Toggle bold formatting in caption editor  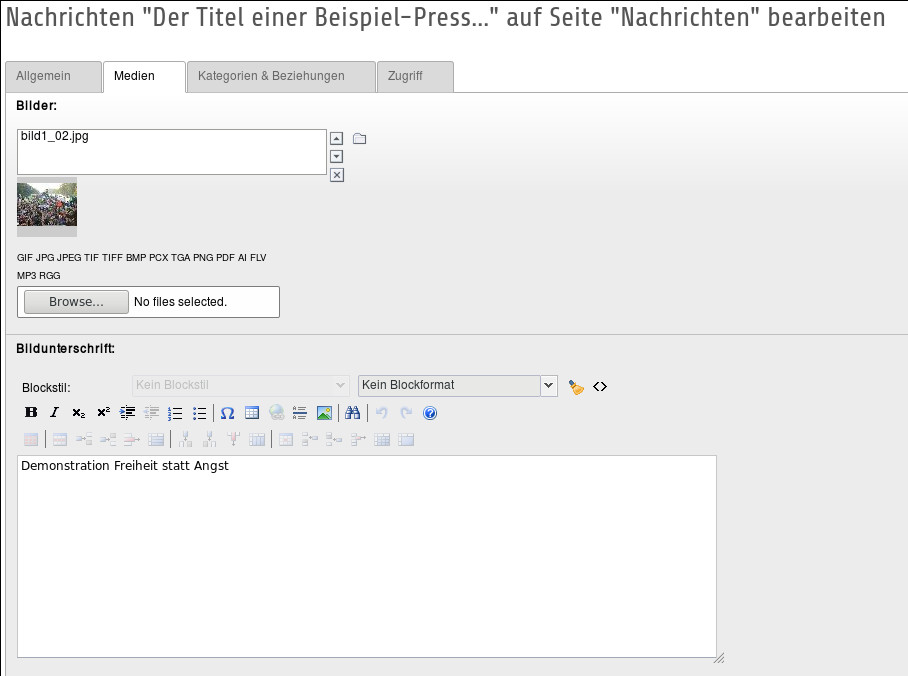click(31, 412)
